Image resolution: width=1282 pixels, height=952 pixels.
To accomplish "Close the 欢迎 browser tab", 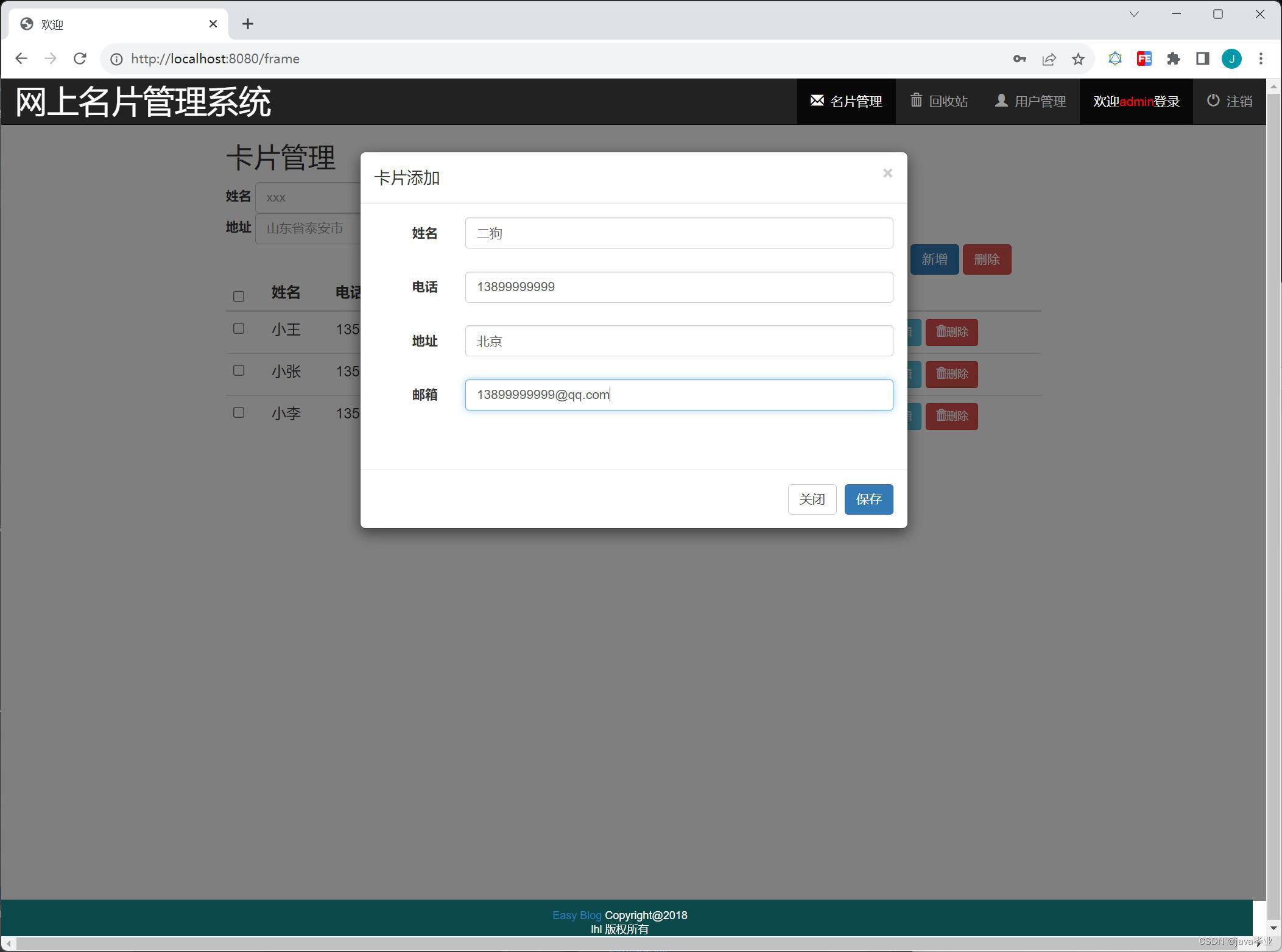I will coord(213,24).
